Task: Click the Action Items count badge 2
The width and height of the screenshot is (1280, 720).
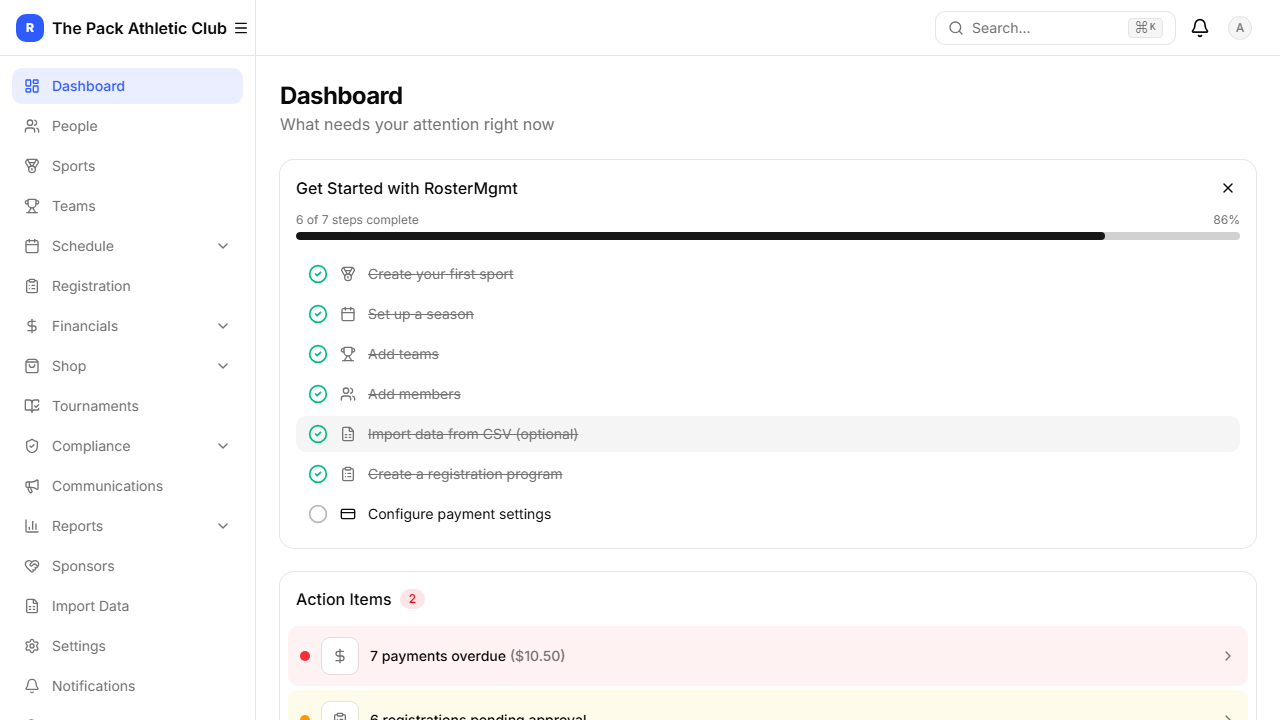Action: click(412, 599)
